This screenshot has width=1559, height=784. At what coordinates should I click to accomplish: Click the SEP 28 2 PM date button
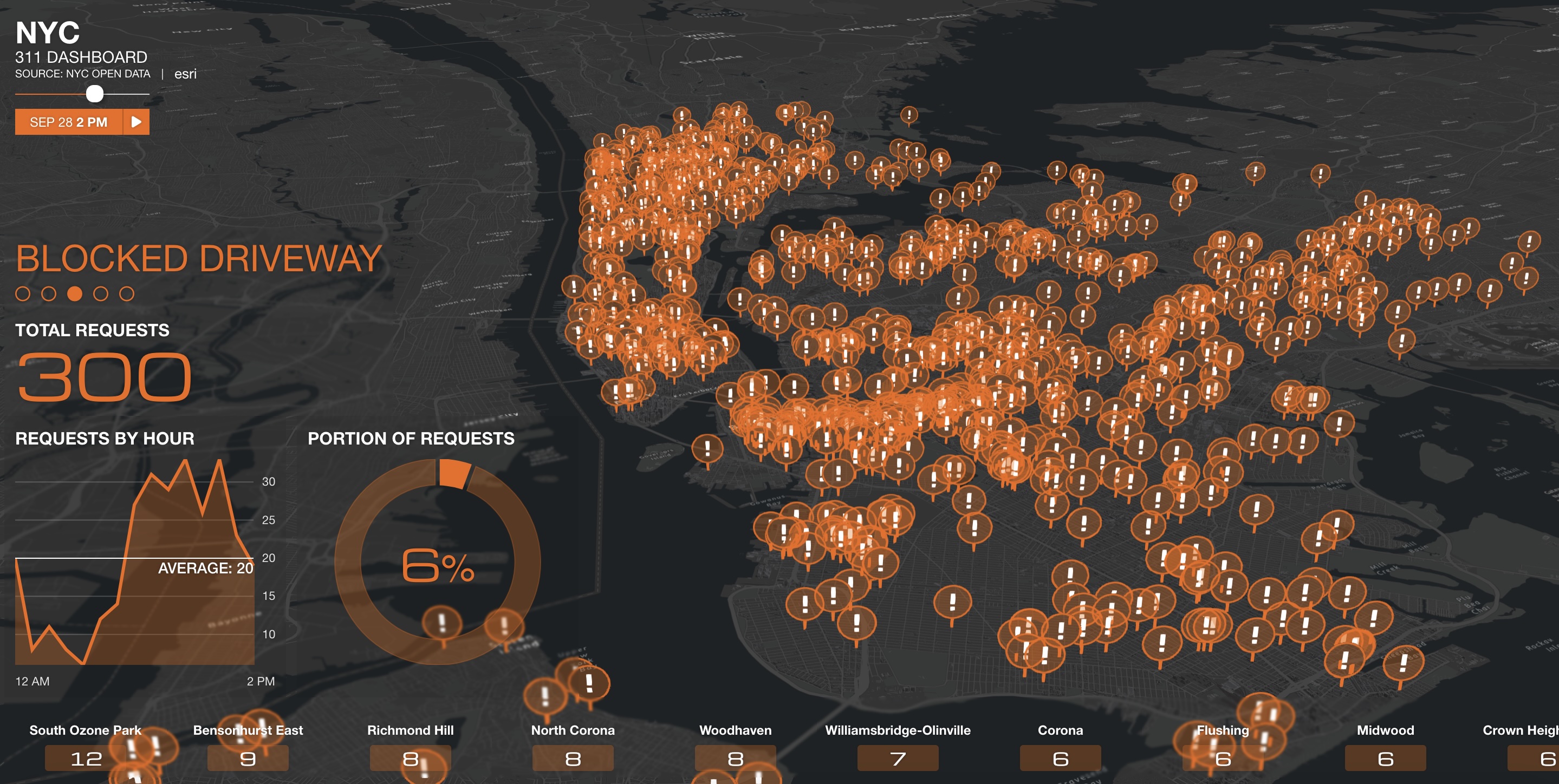pyautogui.click(x=68, y=122)
